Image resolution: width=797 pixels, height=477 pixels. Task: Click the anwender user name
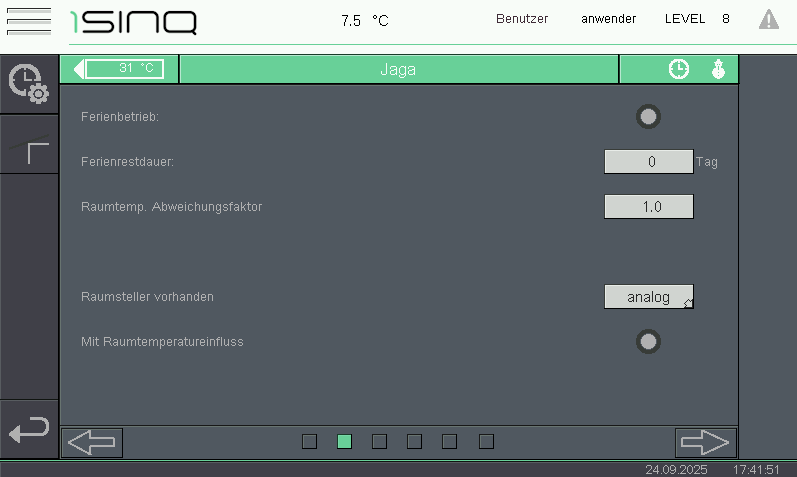[608, 19]
